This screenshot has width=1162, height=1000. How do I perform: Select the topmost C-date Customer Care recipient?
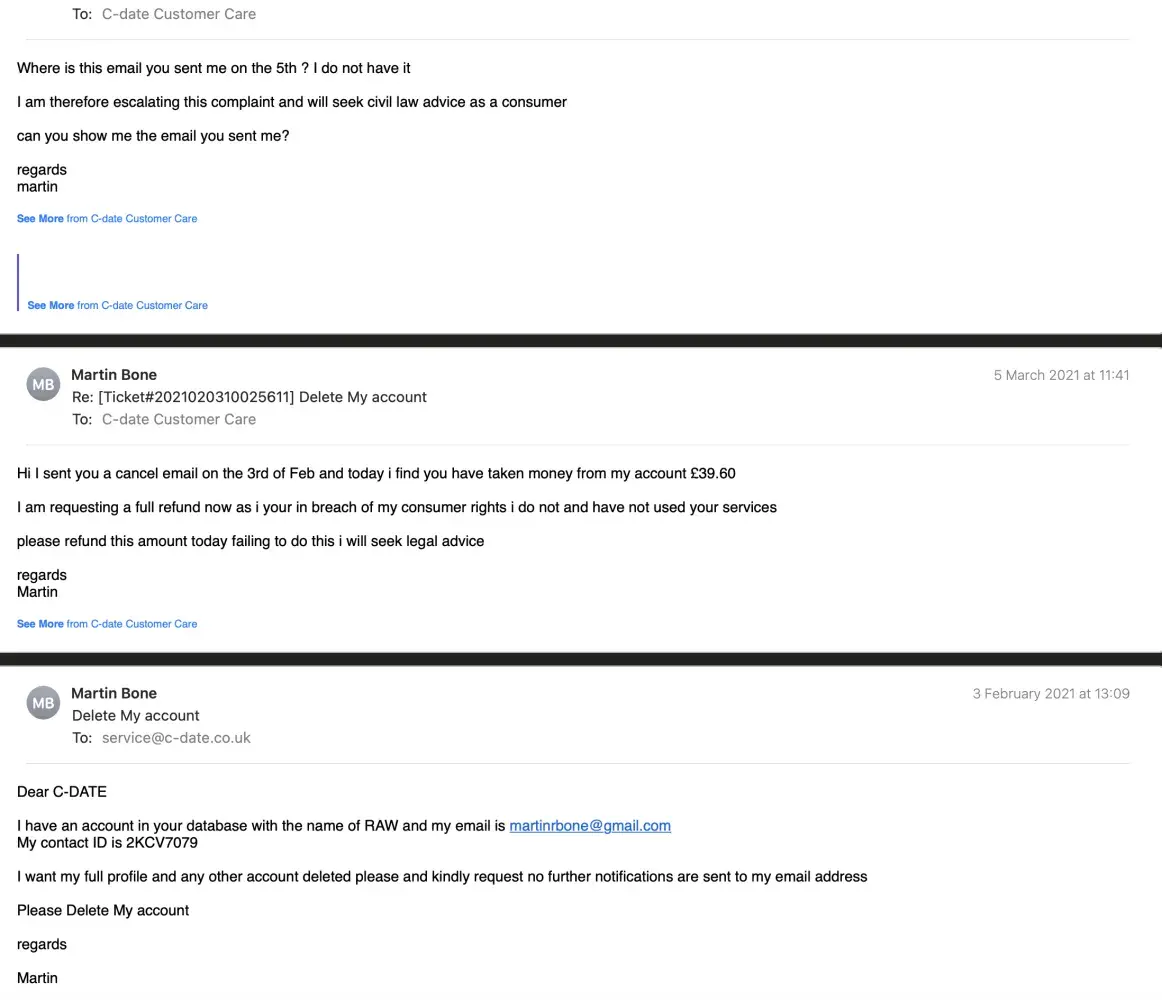point(179,14)
